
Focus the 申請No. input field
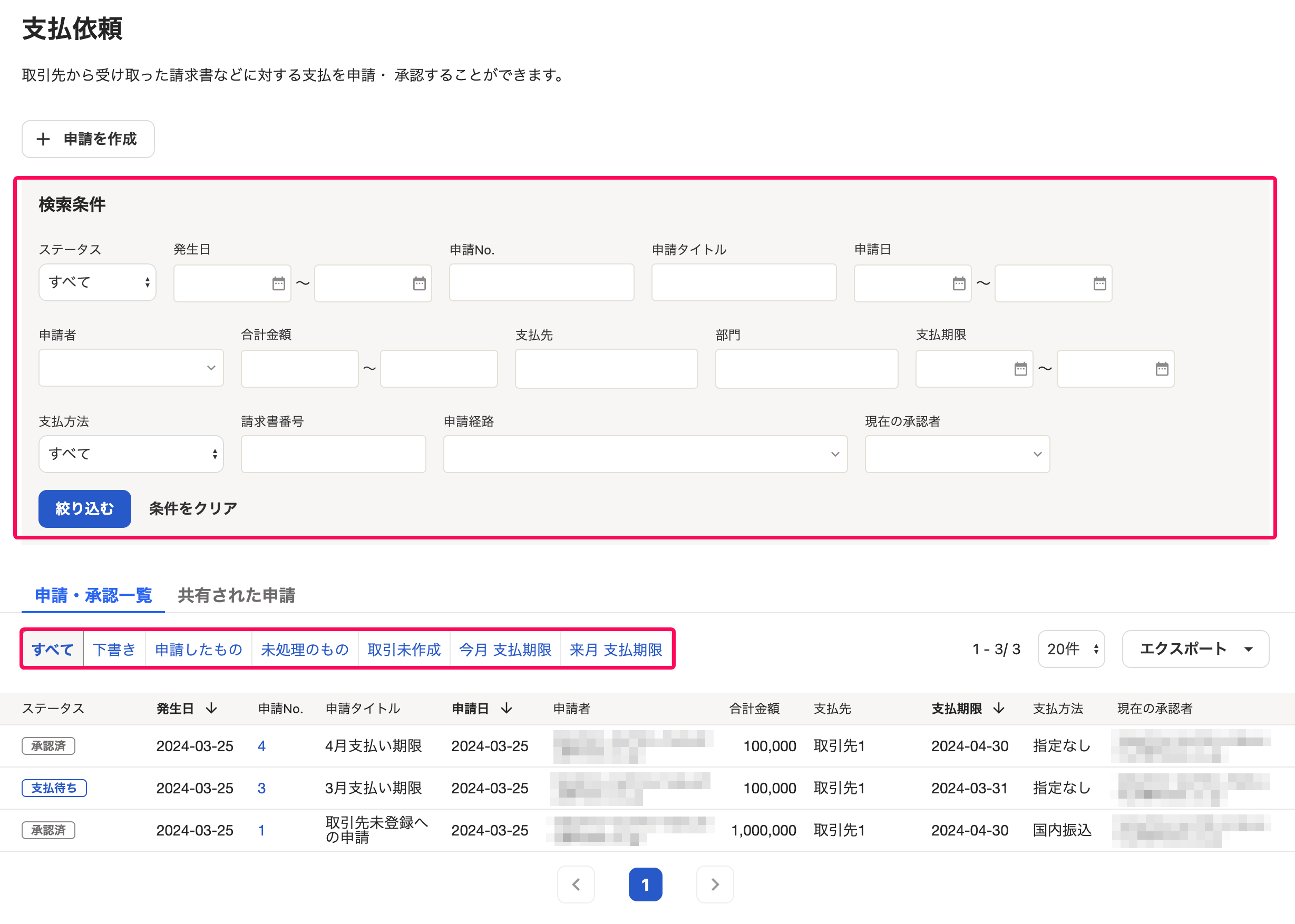tap(541, 282)
